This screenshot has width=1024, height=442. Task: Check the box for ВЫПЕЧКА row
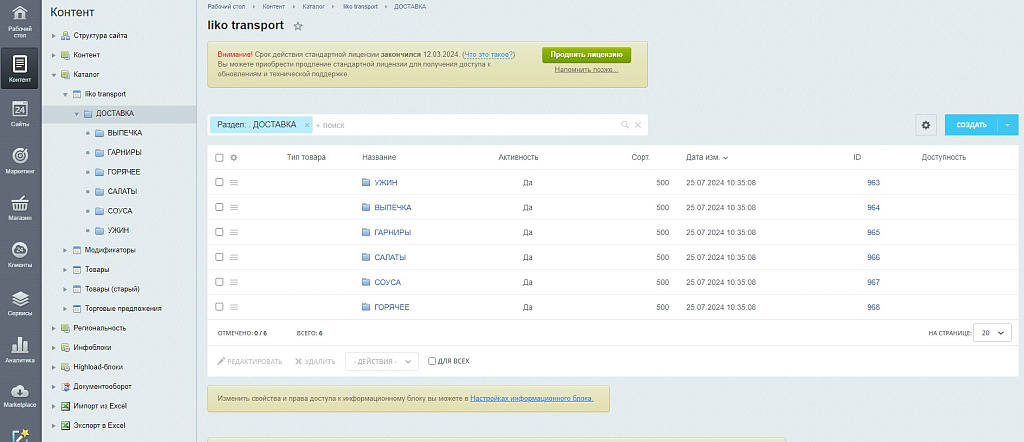(x=220, y=208)
